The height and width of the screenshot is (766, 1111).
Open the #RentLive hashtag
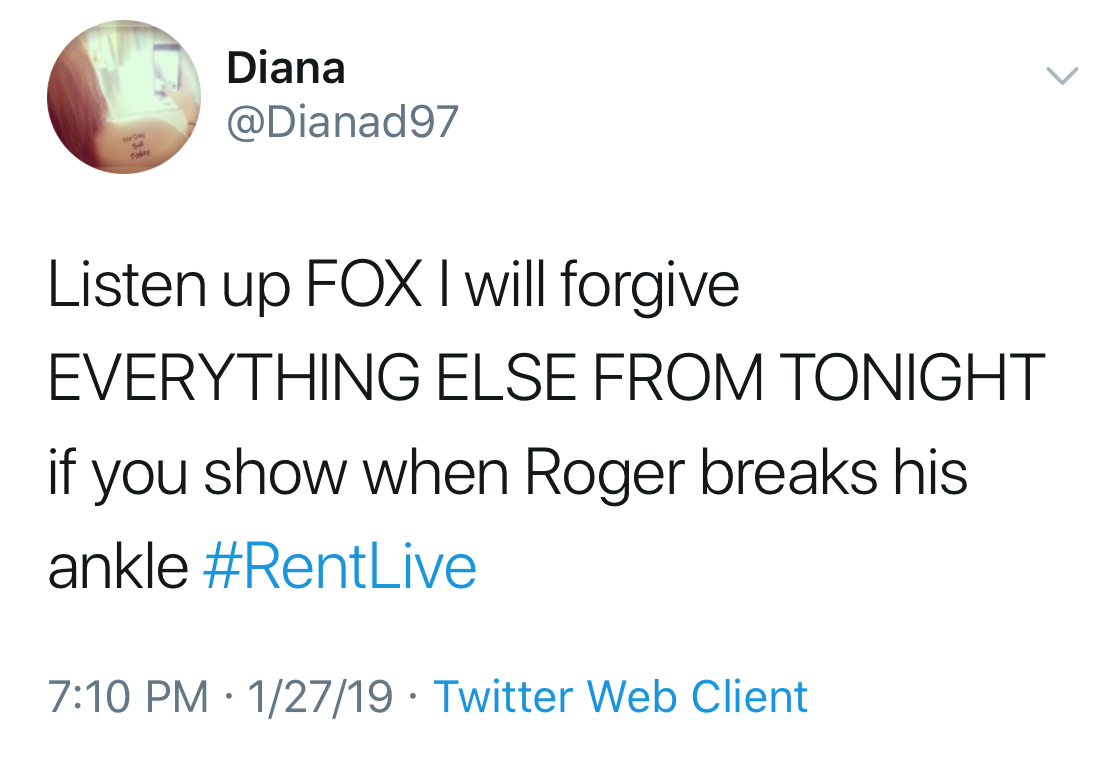coord(339,567)
